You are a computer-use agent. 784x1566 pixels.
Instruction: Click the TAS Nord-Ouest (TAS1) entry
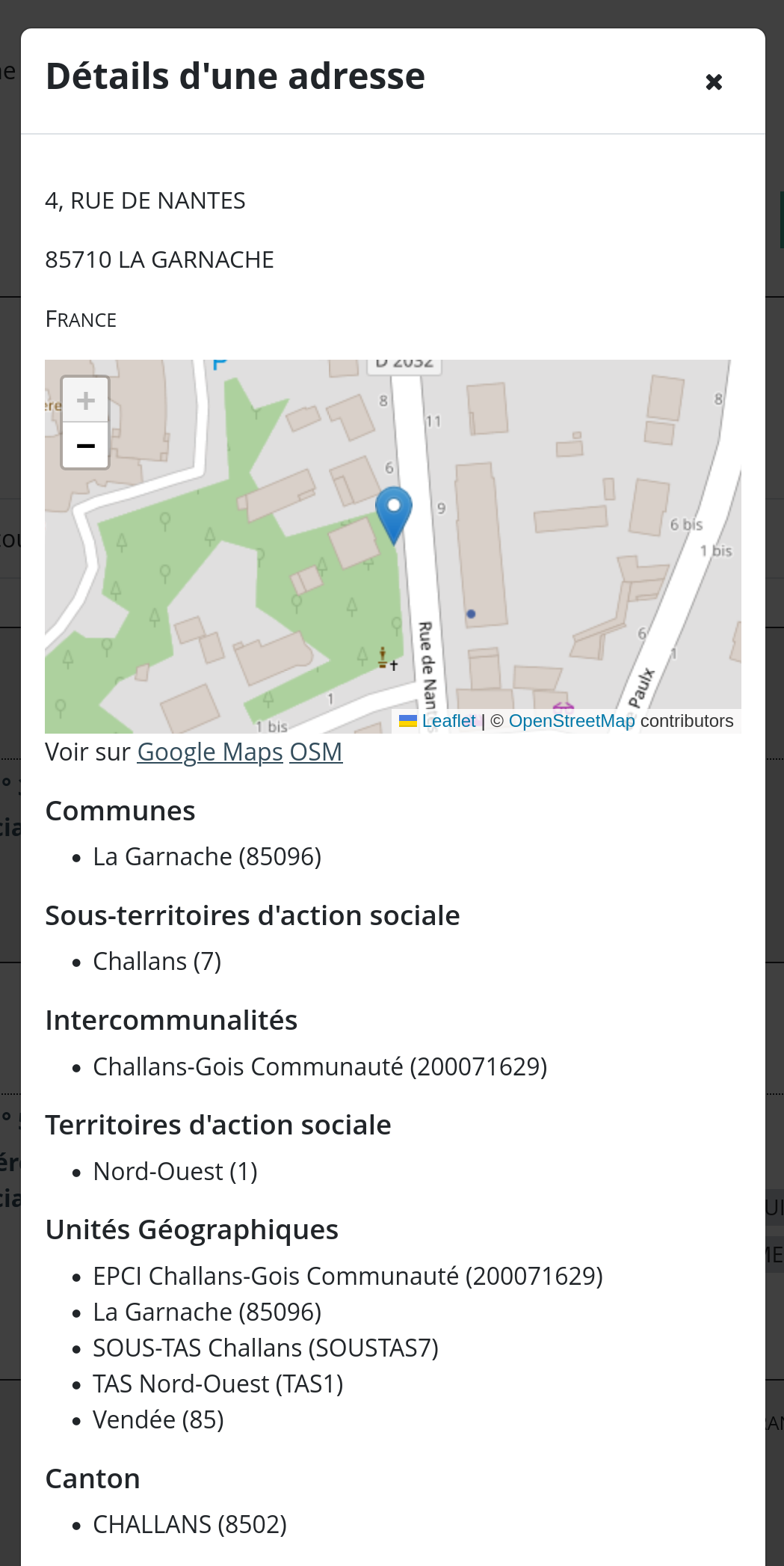click(218, 1384)
